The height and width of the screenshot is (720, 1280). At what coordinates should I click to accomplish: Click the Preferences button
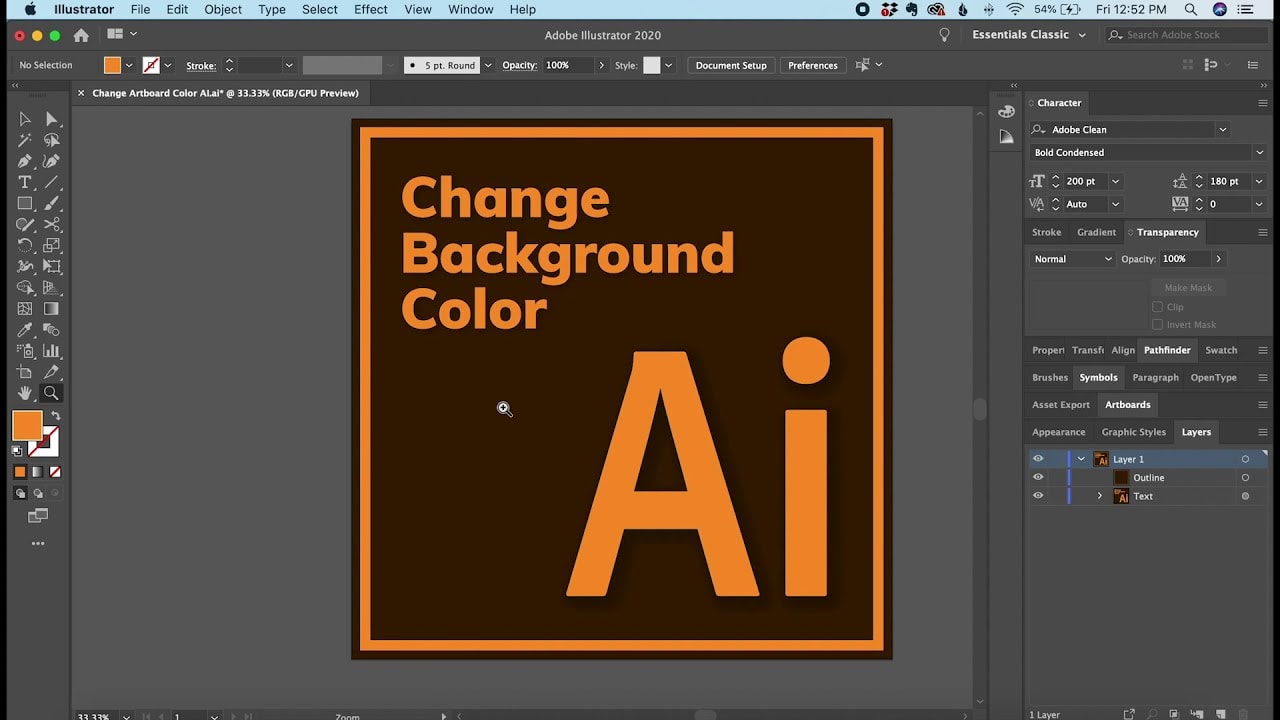point(813,65)
